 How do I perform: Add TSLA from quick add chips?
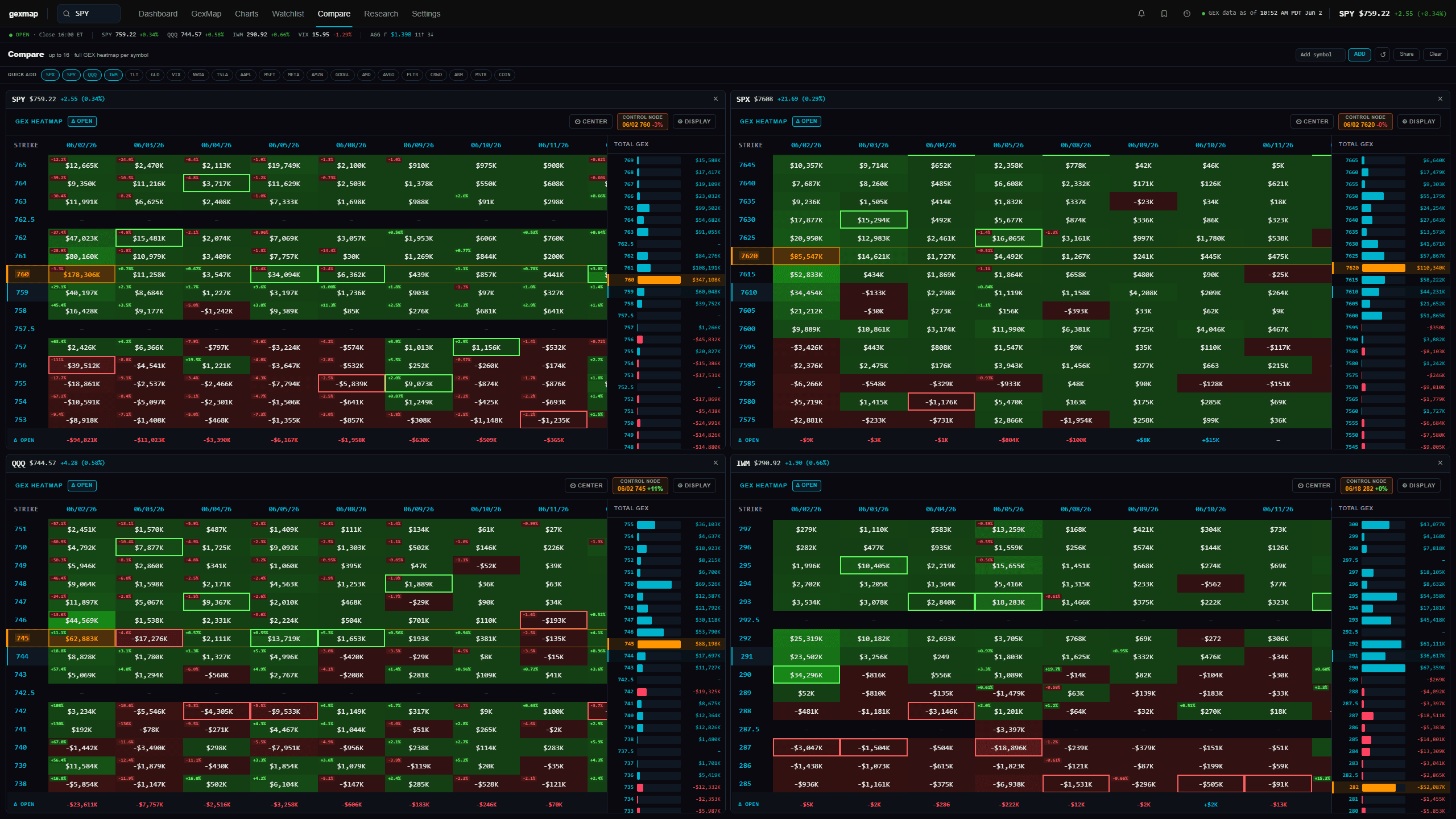point(222,75)
